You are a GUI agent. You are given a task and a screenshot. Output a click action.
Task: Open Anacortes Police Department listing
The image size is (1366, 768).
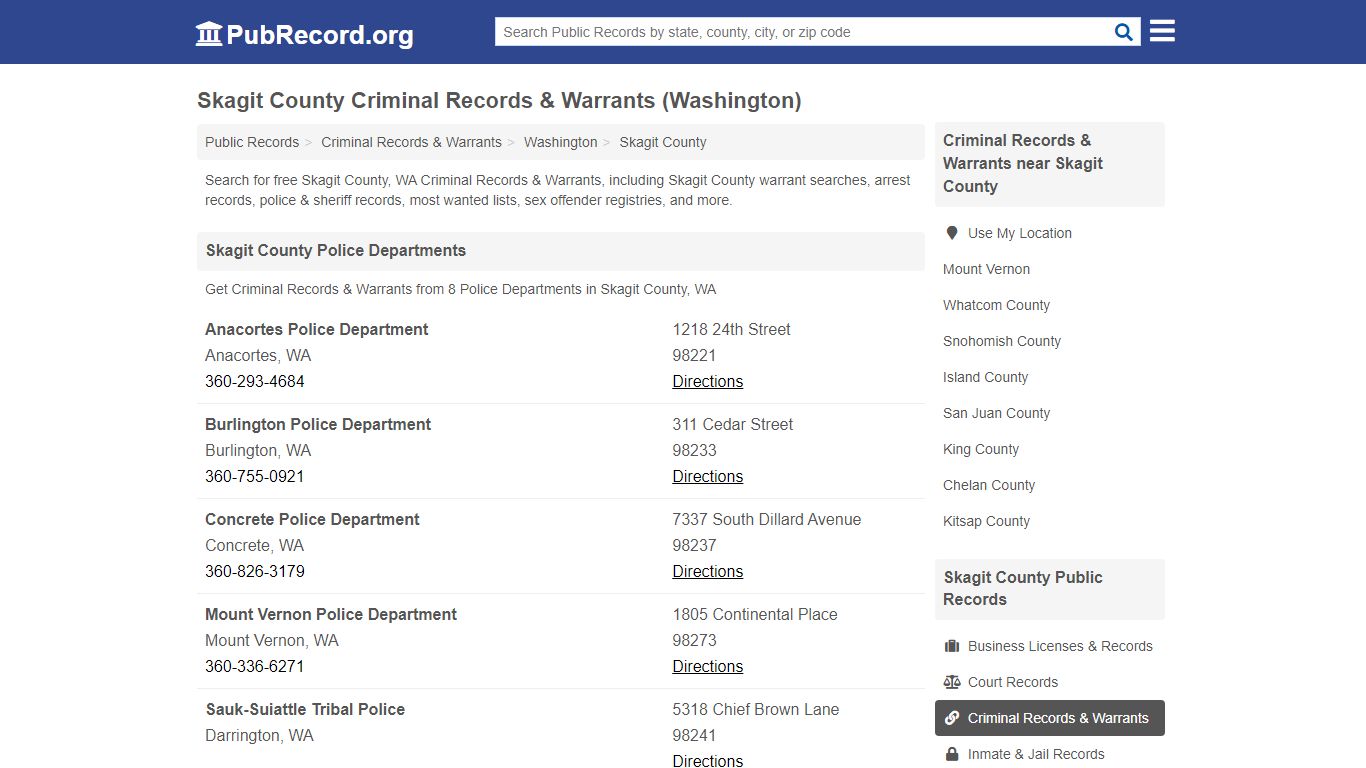(316, 329)
